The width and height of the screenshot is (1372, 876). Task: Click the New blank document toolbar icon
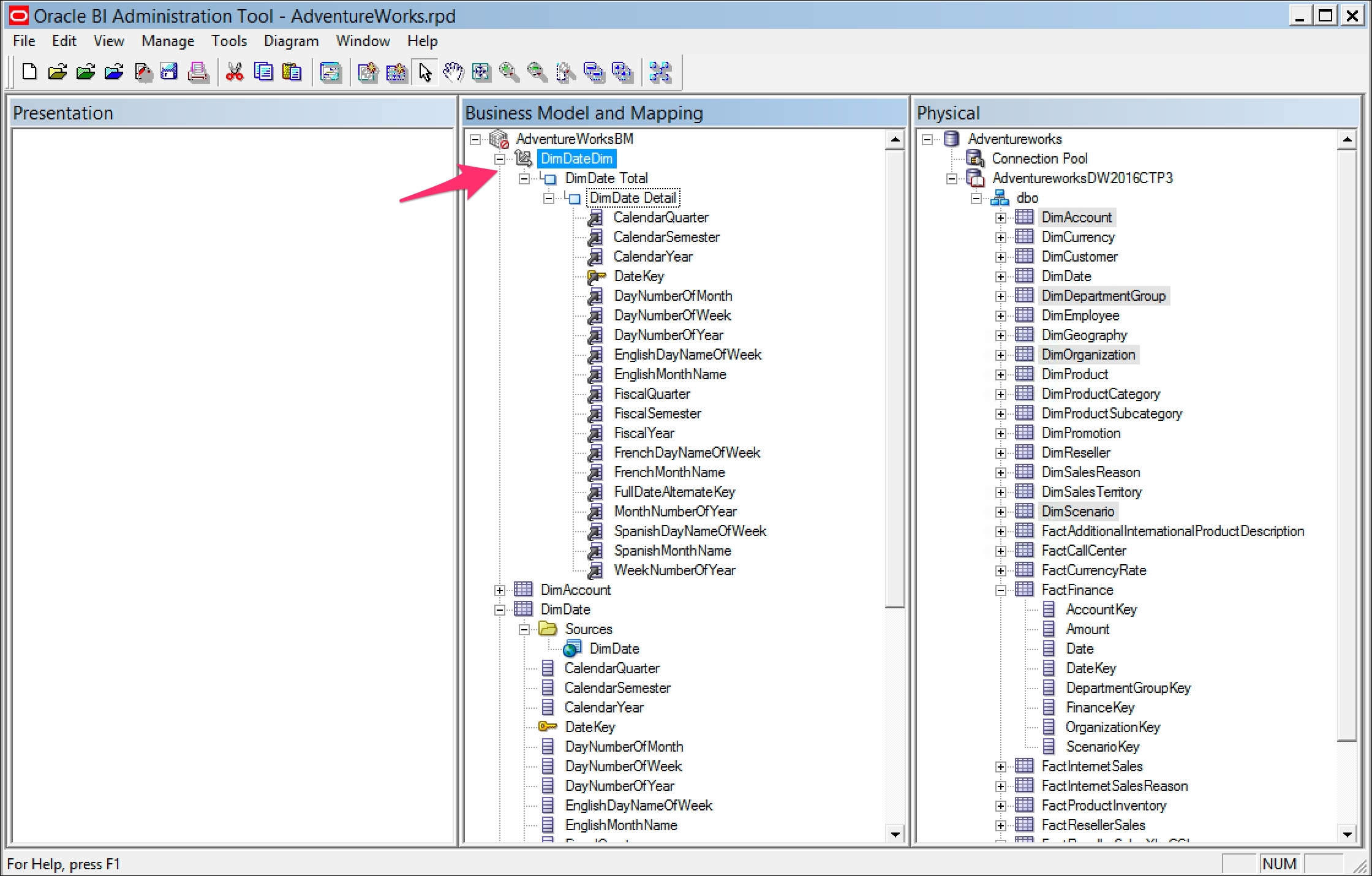(29, 72)
